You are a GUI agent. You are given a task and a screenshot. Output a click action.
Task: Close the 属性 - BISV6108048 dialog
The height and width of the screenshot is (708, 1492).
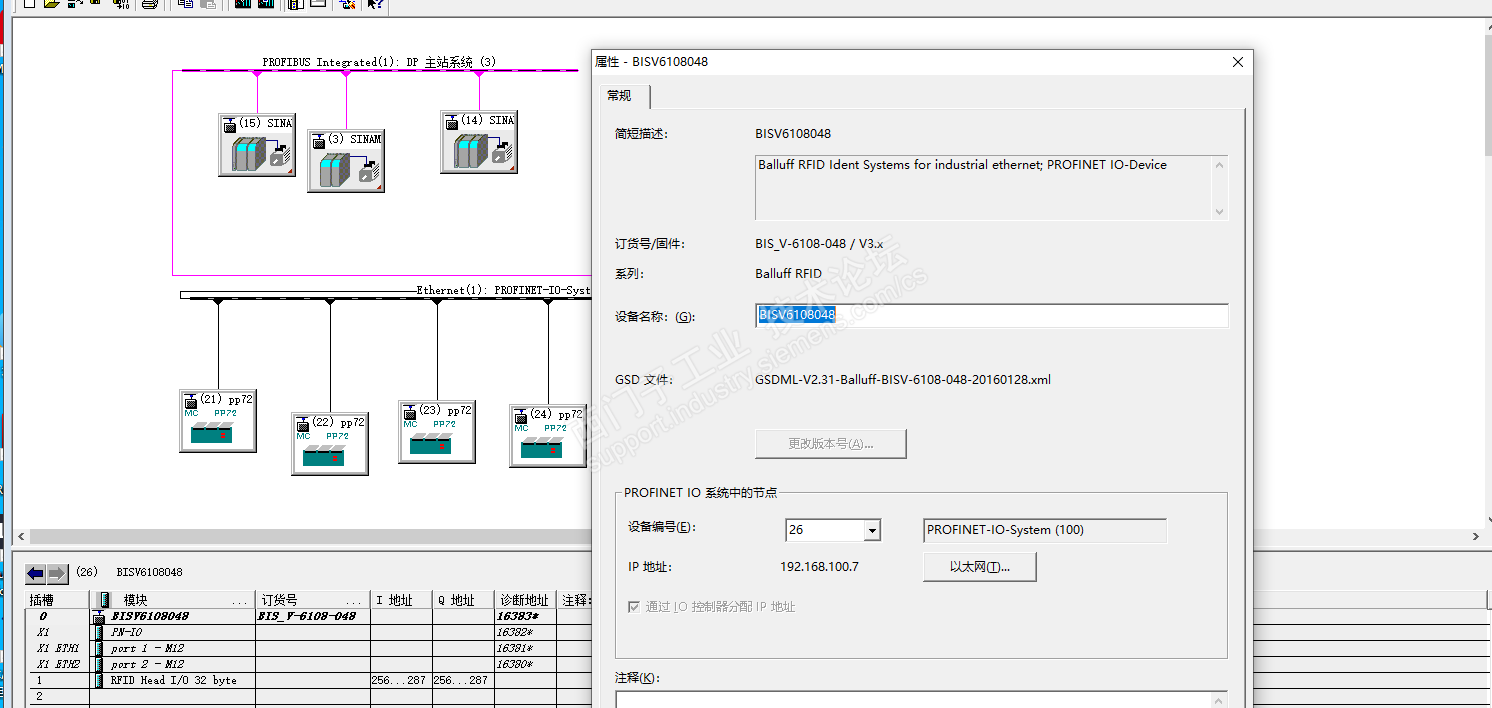pyautogui.click(x=1238, y=62)
